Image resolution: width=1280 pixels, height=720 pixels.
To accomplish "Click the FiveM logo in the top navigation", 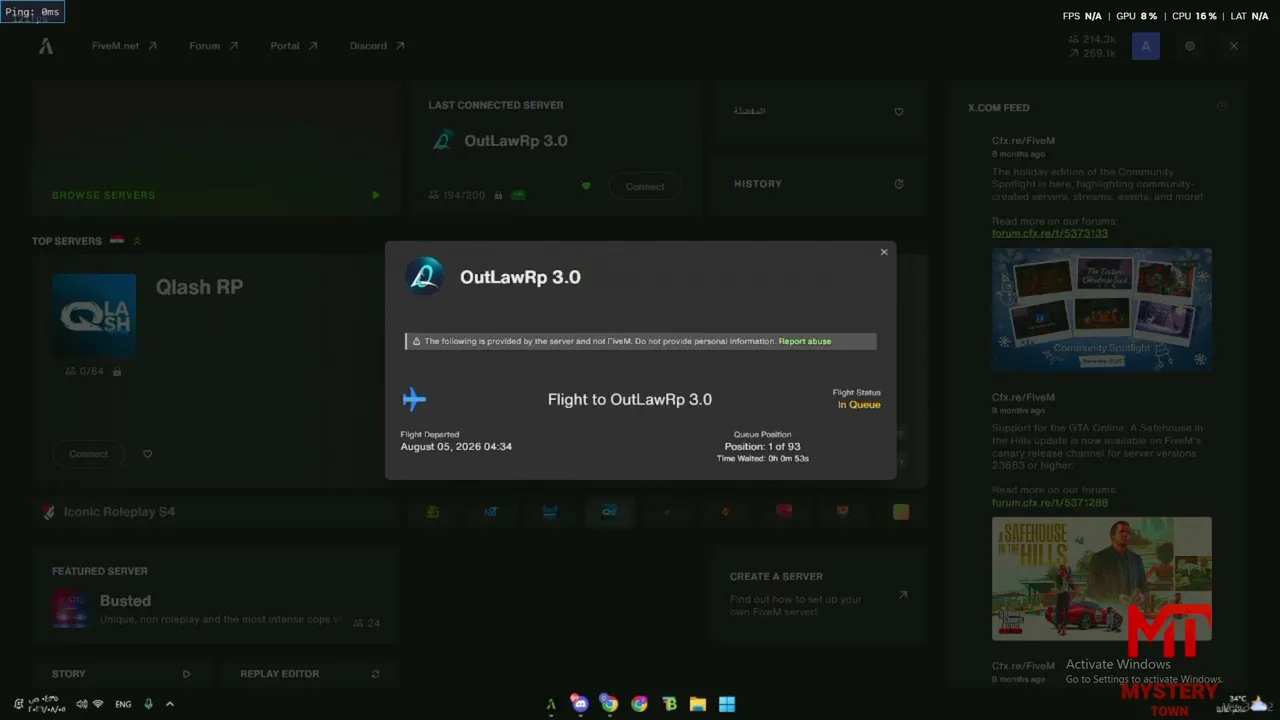I will (46, 46).
